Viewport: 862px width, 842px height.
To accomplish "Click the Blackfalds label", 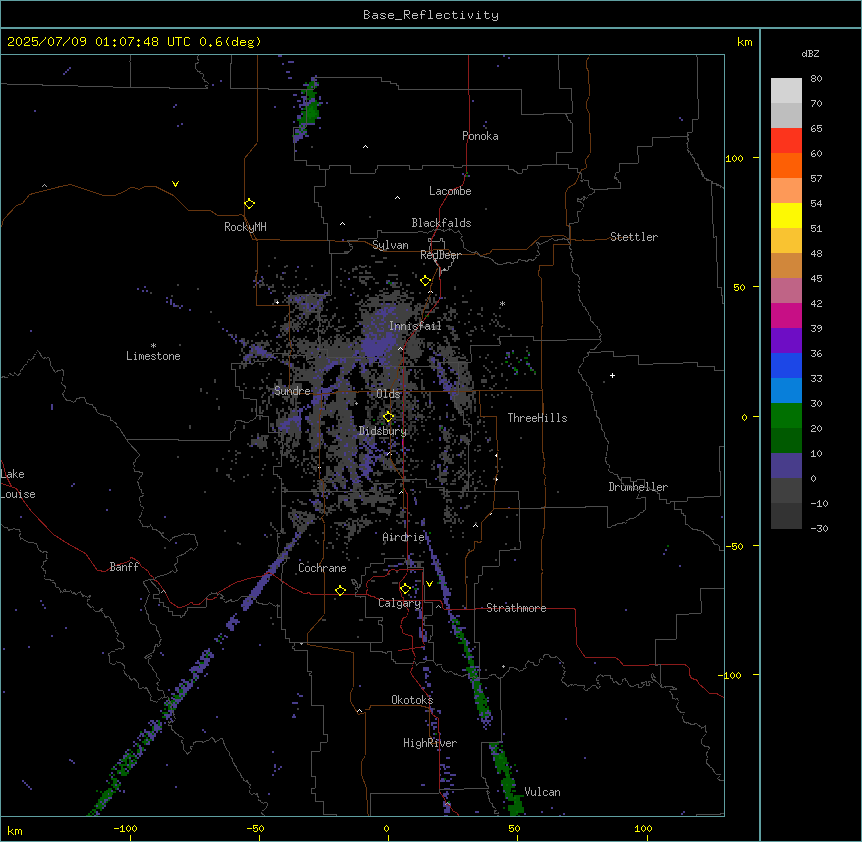I will 441,223.
